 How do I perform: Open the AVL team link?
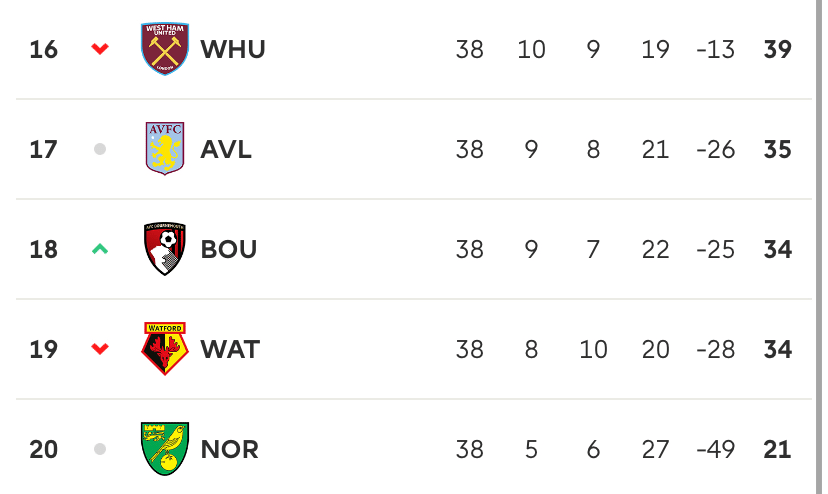click(226, 149)
